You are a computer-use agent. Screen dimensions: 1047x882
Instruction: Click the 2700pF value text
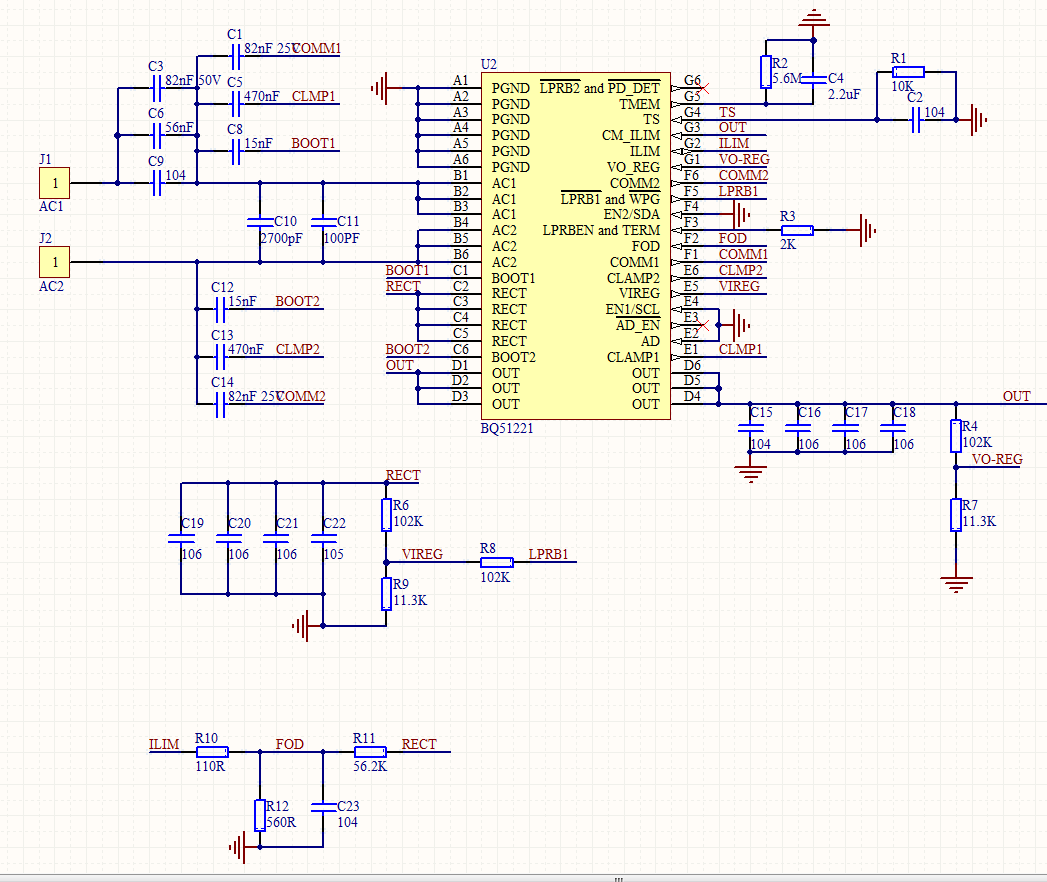pyautogui.click(x=281, y=238)
